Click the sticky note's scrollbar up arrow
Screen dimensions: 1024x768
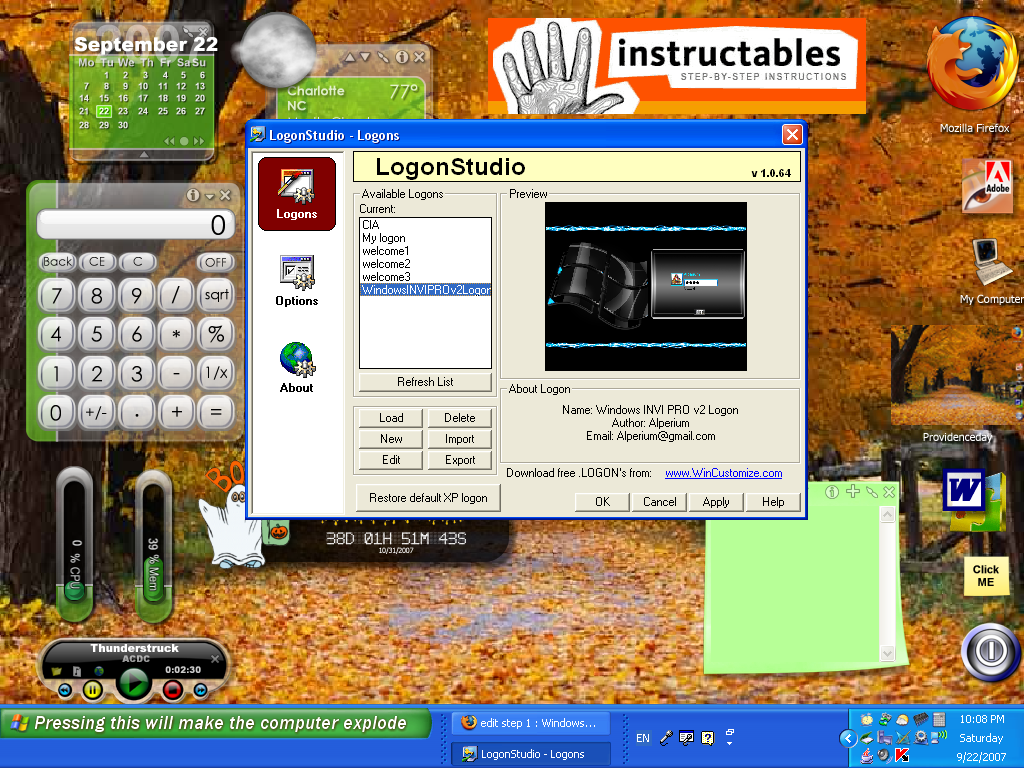coord(887,515)
